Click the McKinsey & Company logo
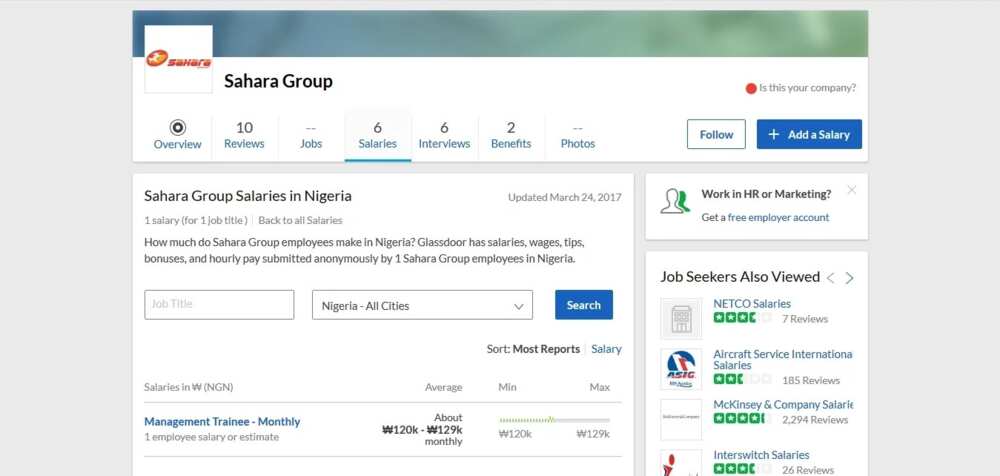The height and width of the screenshot is (476, 1000). [x=681, y=419]
